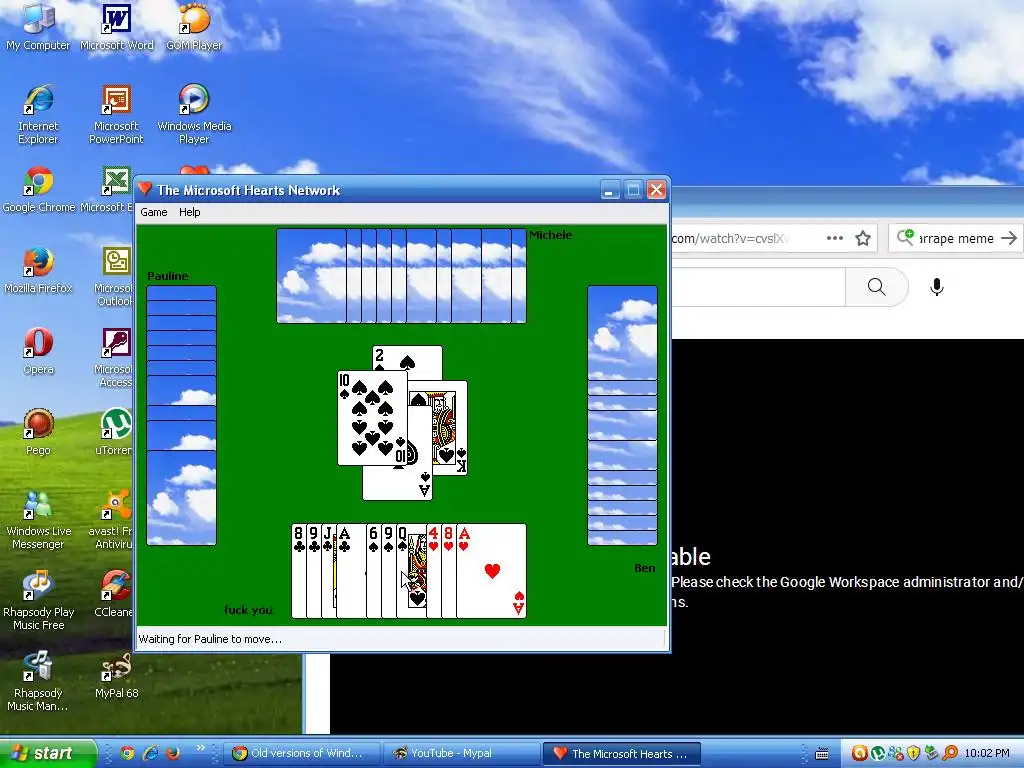Click the browser search box with 'arrape meme'
Image resolution: width=1024 pixels, height=768 pixels.
tap(956, 238)
